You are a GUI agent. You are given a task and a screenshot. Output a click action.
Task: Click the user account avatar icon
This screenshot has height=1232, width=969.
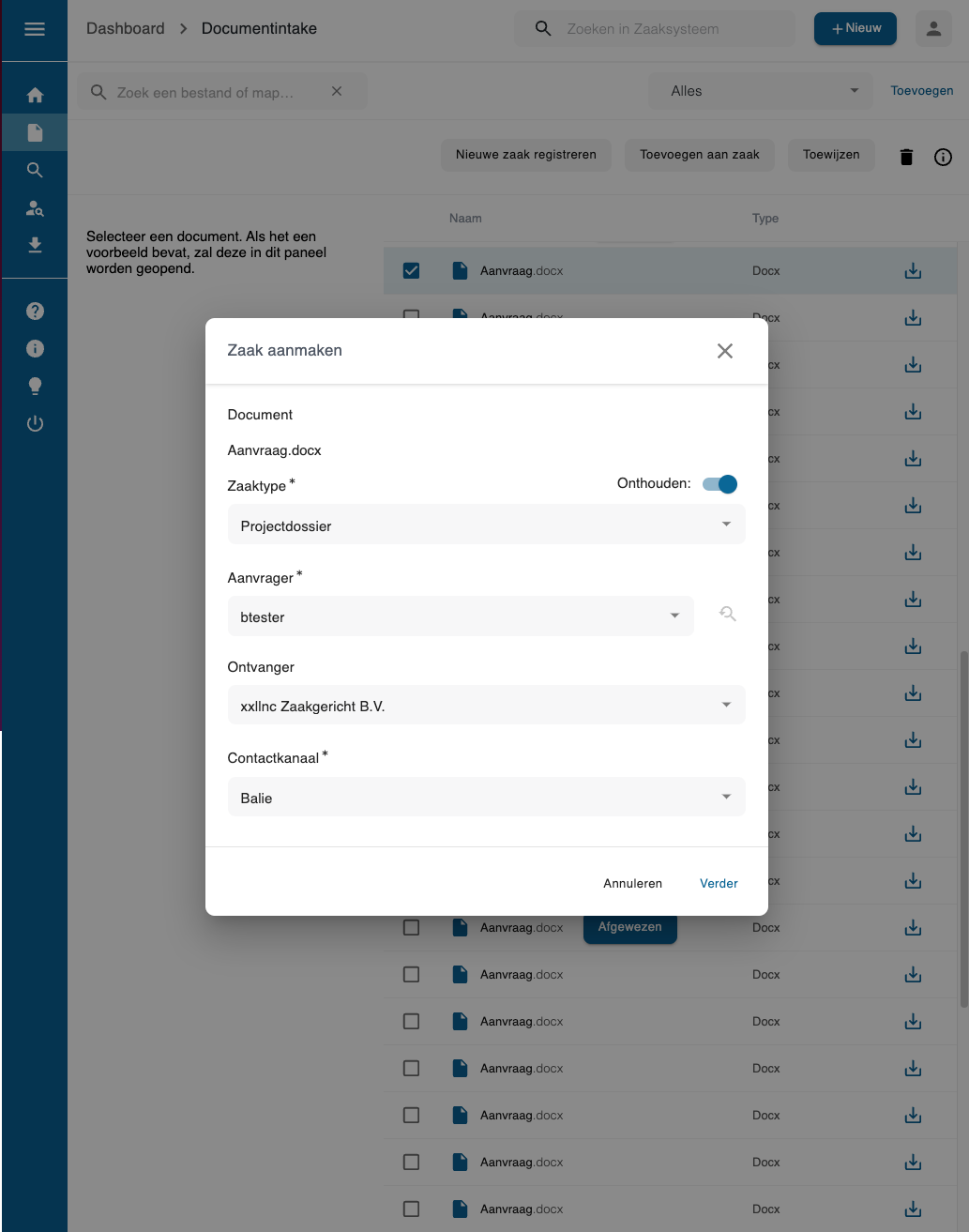coord(933,29)
